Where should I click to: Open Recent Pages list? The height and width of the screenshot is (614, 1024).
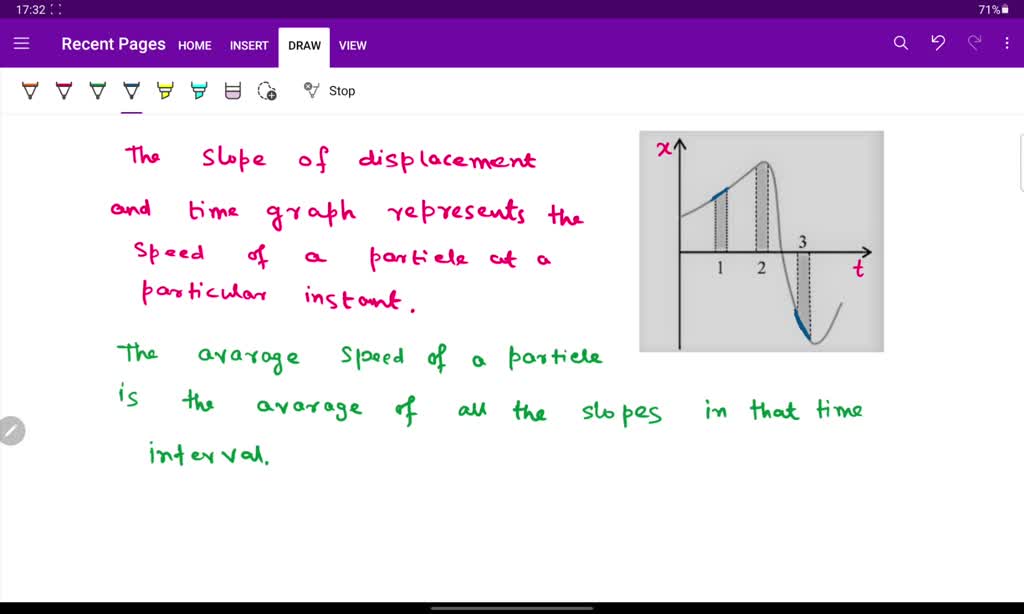pyautogui.click(x=113, y=44)
